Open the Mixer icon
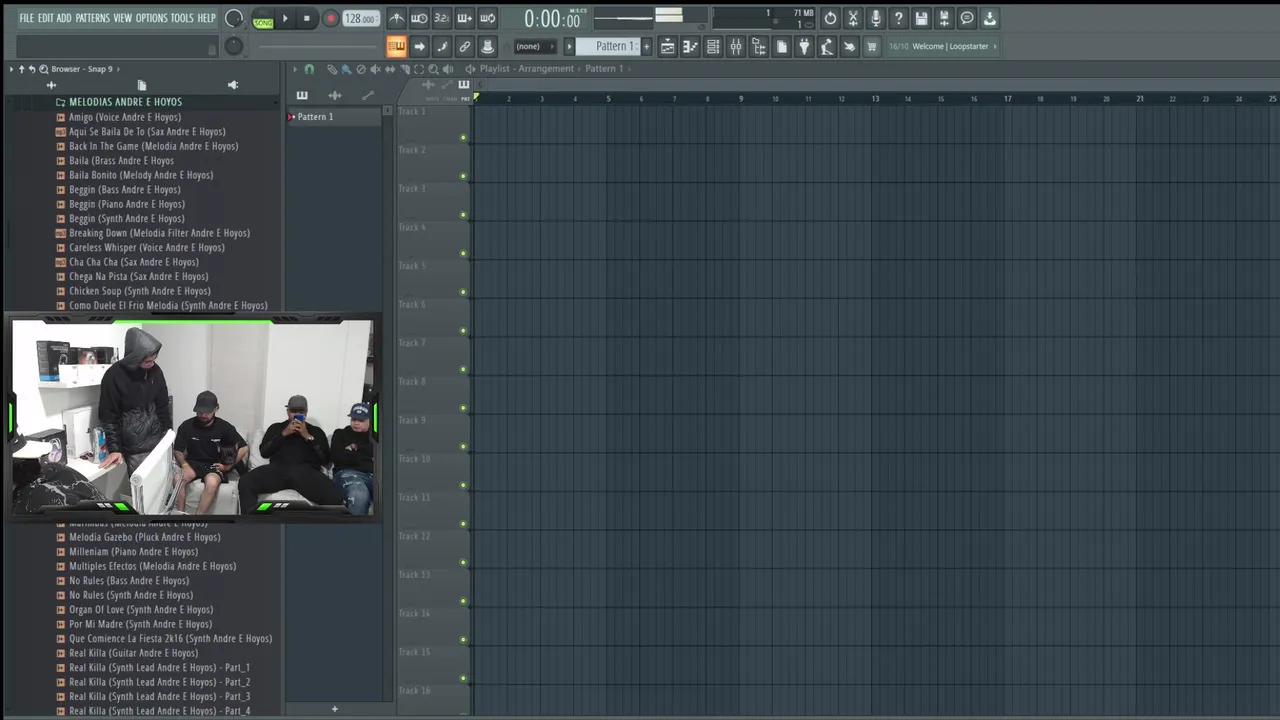Image resolution: width=1280 pixels, height=720 pixels. [736, 46]
